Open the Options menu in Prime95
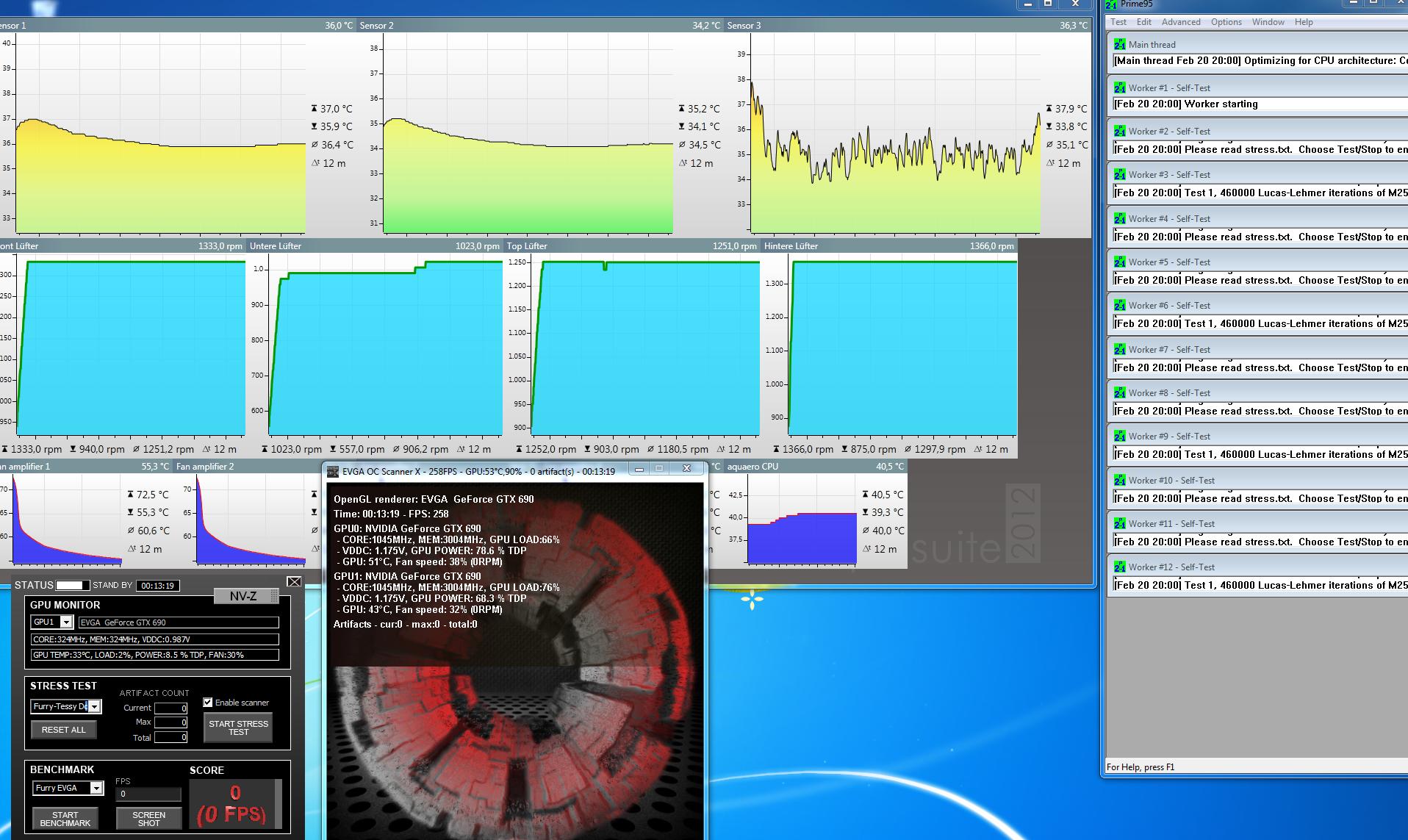The image size is (1408, 840). tap(1226, 22)
